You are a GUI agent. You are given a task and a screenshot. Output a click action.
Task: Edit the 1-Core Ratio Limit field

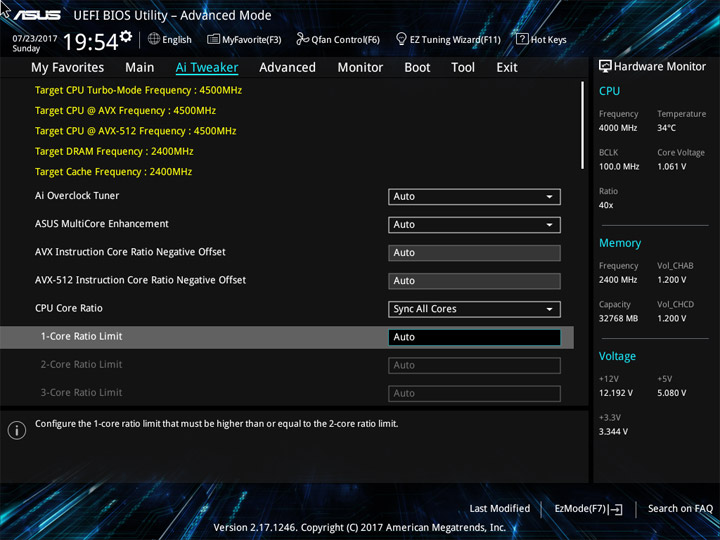coord(474,337)
